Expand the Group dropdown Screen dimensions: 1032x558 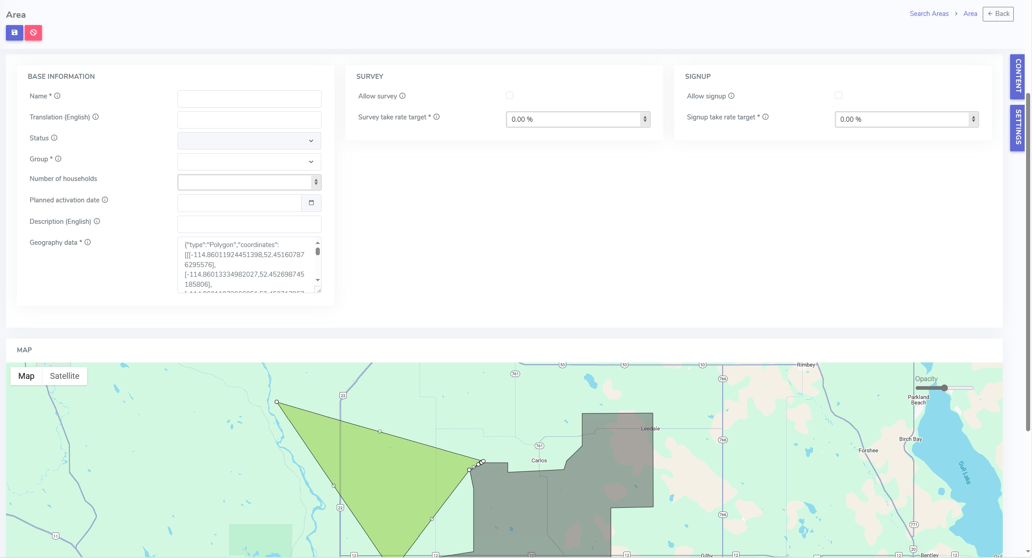tap(249, 161)
